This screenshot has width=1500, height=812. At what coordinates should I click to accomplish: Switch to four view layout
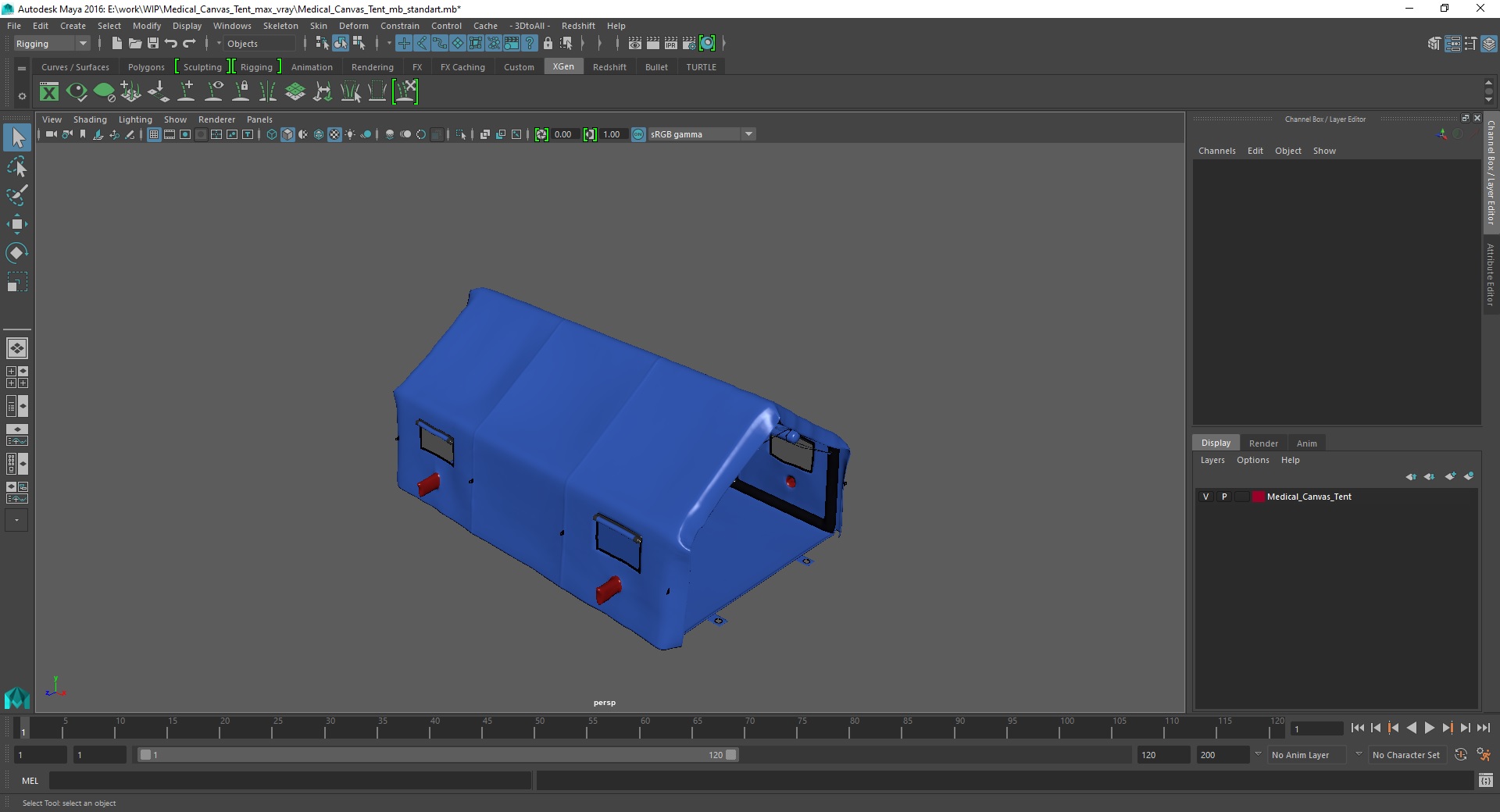click(17, 377)
